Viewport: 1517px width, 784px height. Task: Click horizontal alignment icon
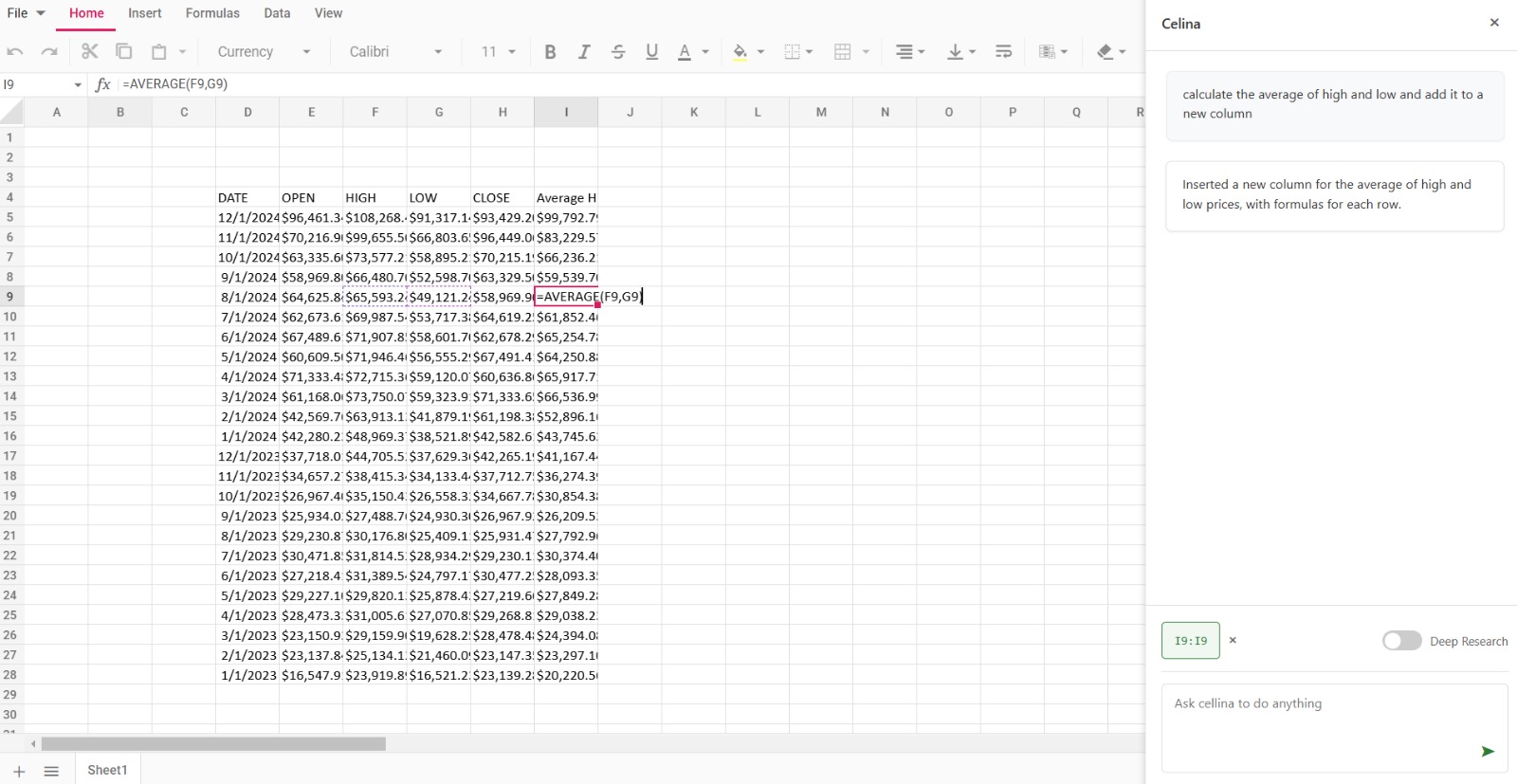[905, 52]
